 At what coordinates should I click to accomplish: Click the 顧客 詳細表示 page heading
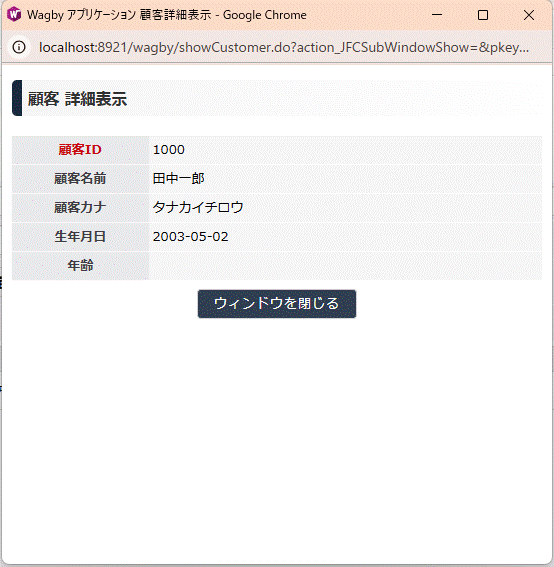(77, 99)
